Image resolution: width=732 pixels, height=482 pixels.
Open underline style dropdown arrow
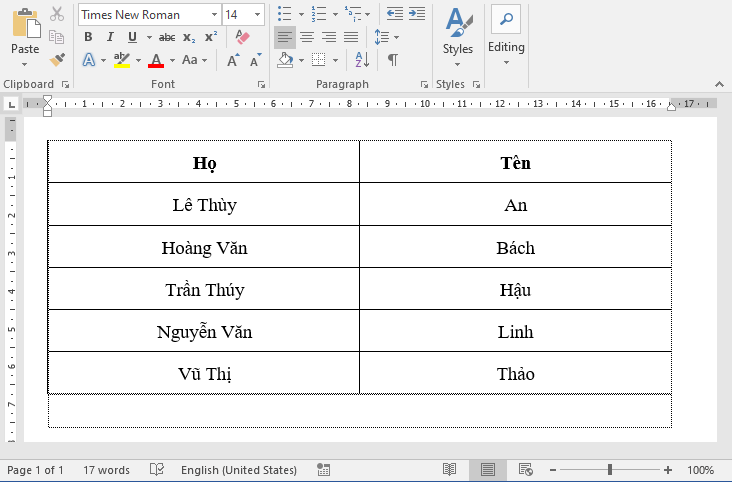tap(149, 37)
